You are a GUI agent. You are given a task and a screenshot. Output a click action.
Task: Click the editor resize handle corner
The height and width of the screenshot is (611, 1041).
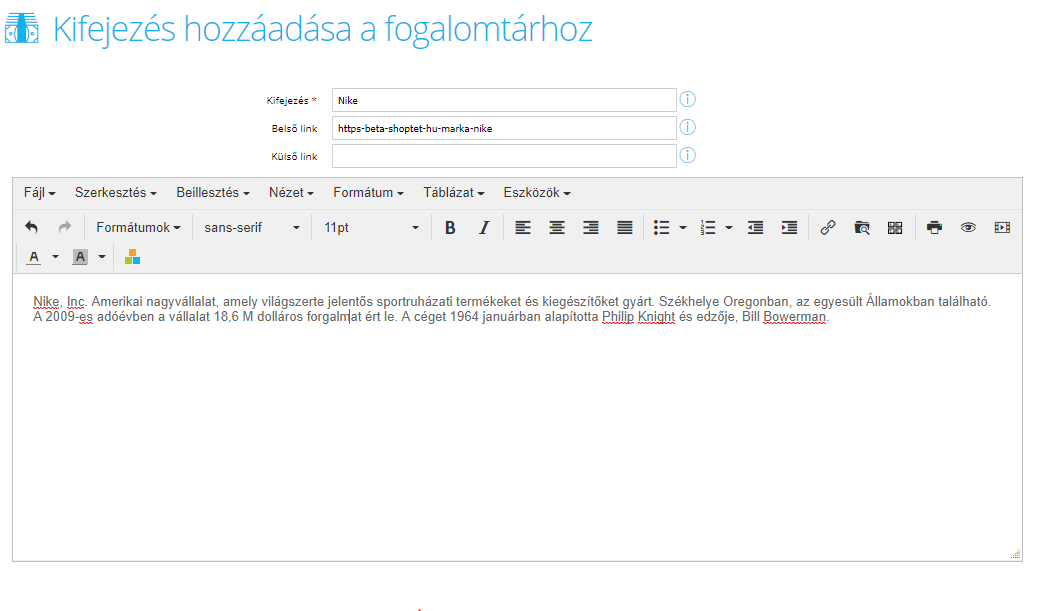pyautogui.click(x=1015, y=554)
